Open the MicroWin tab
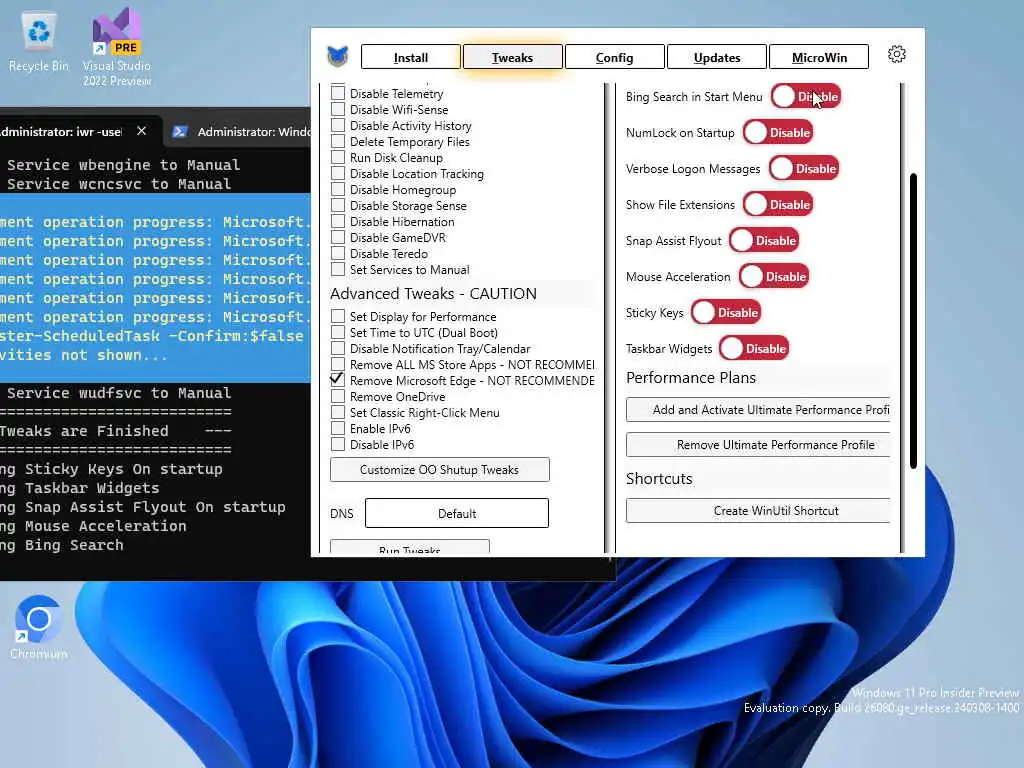Screen dimensions: 1024x768 point(819,57)
